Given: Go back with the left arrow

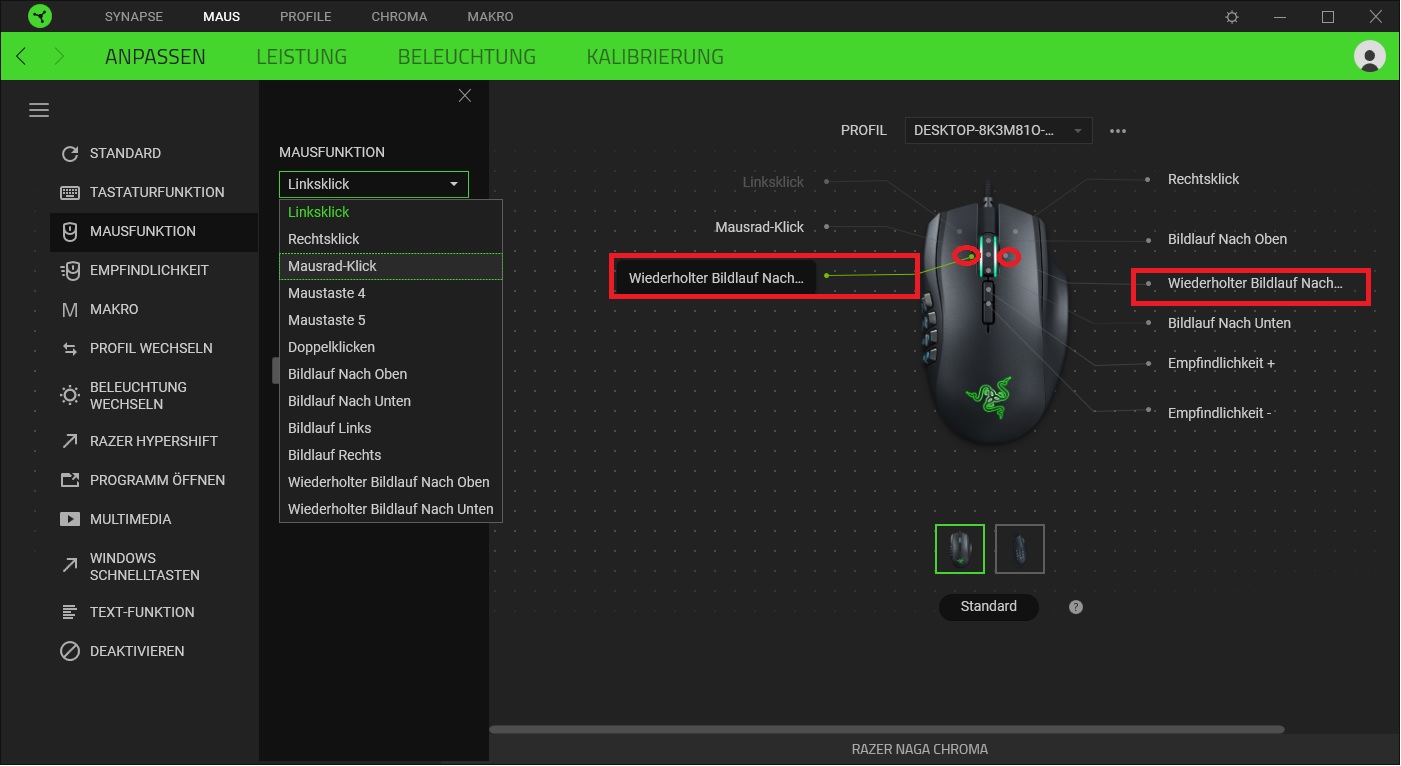Looking at the screenshot, I should tap(21, 56).
